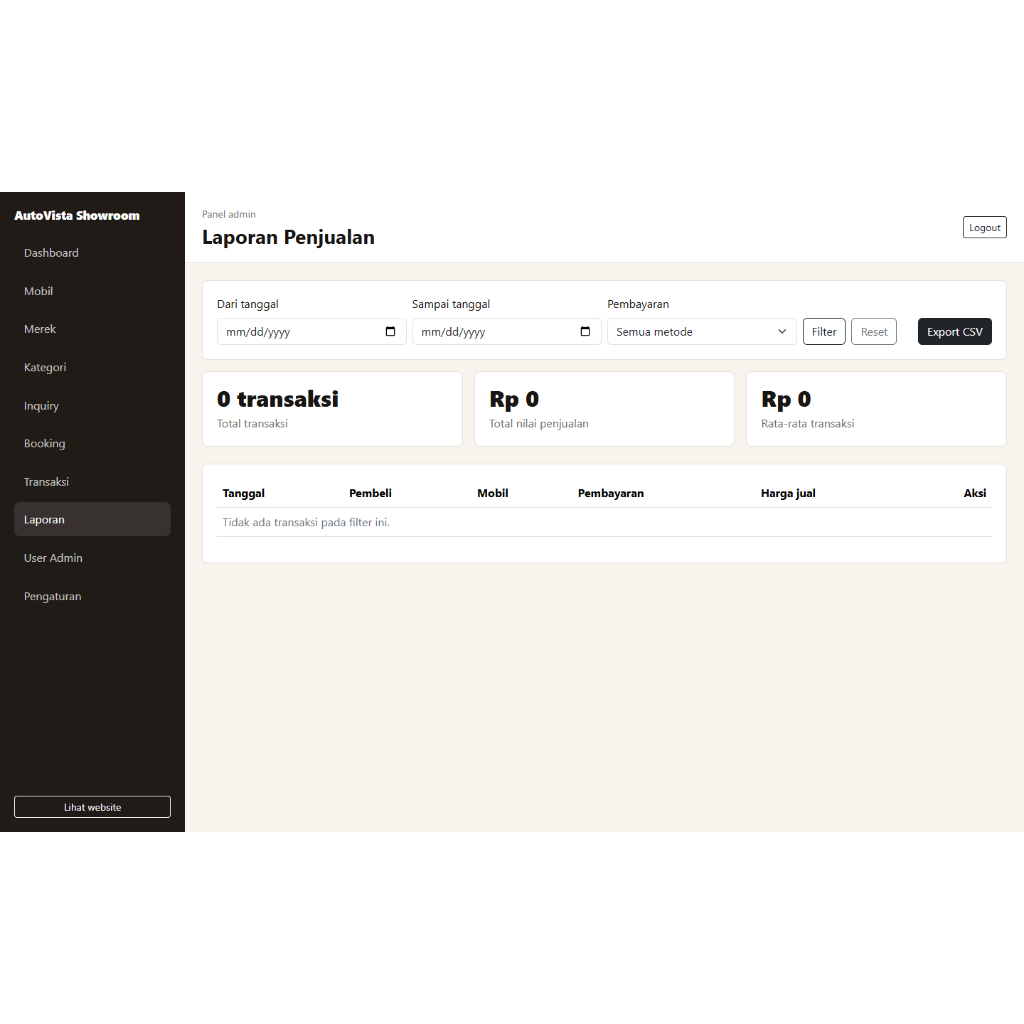
Task: Open the Merek menu item
Action: click(92, 329)
